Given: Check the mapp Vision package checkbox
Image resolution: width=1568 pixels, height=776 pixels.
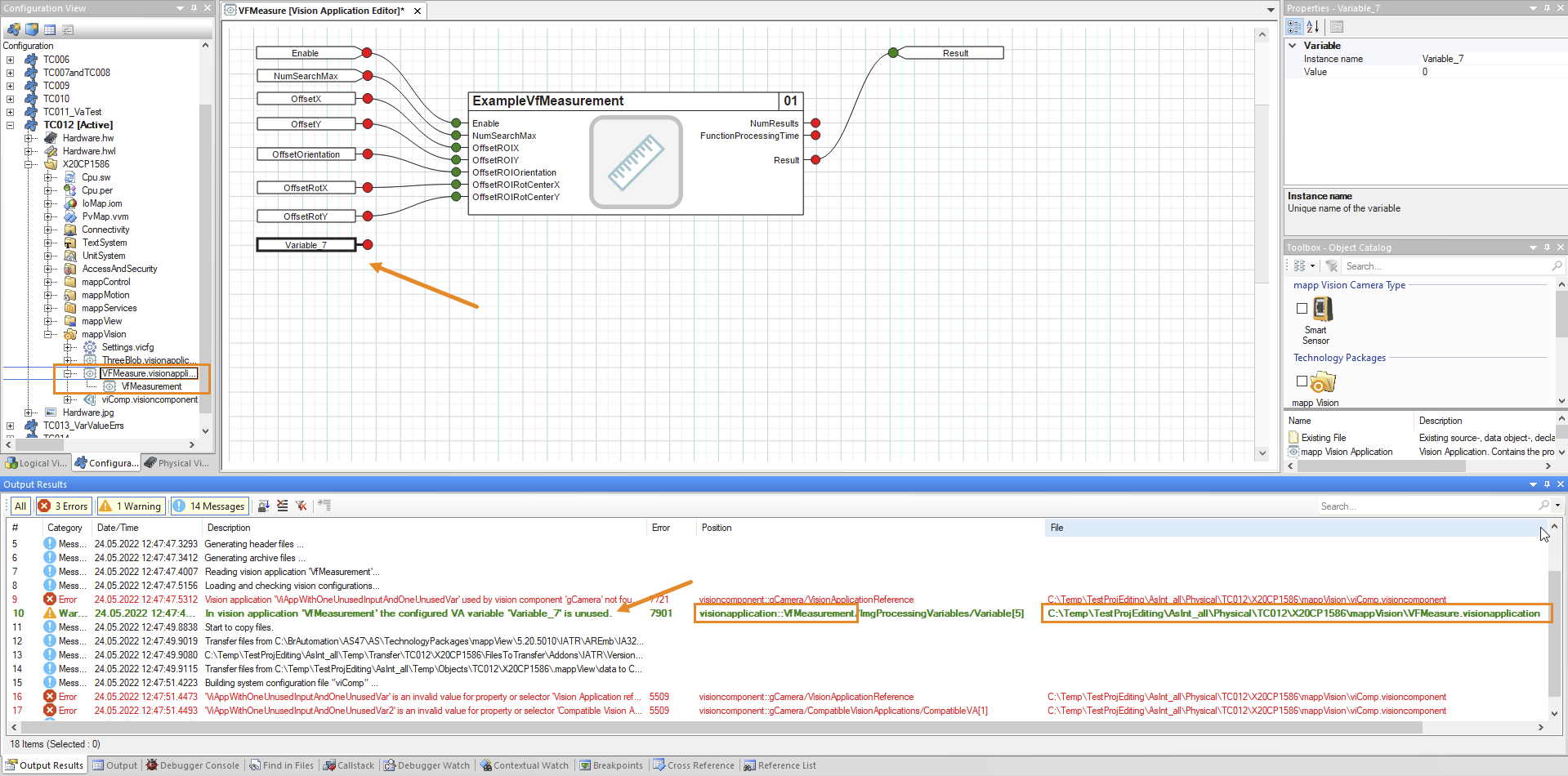Looking at the screenshot, I should [x=1302, y=381].
